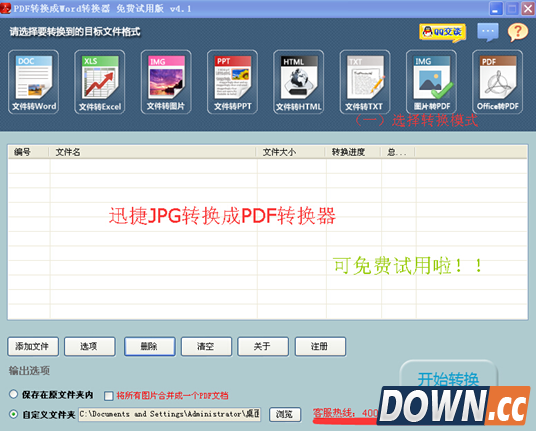Open help via the orange question mark

(x=518, y=32)
